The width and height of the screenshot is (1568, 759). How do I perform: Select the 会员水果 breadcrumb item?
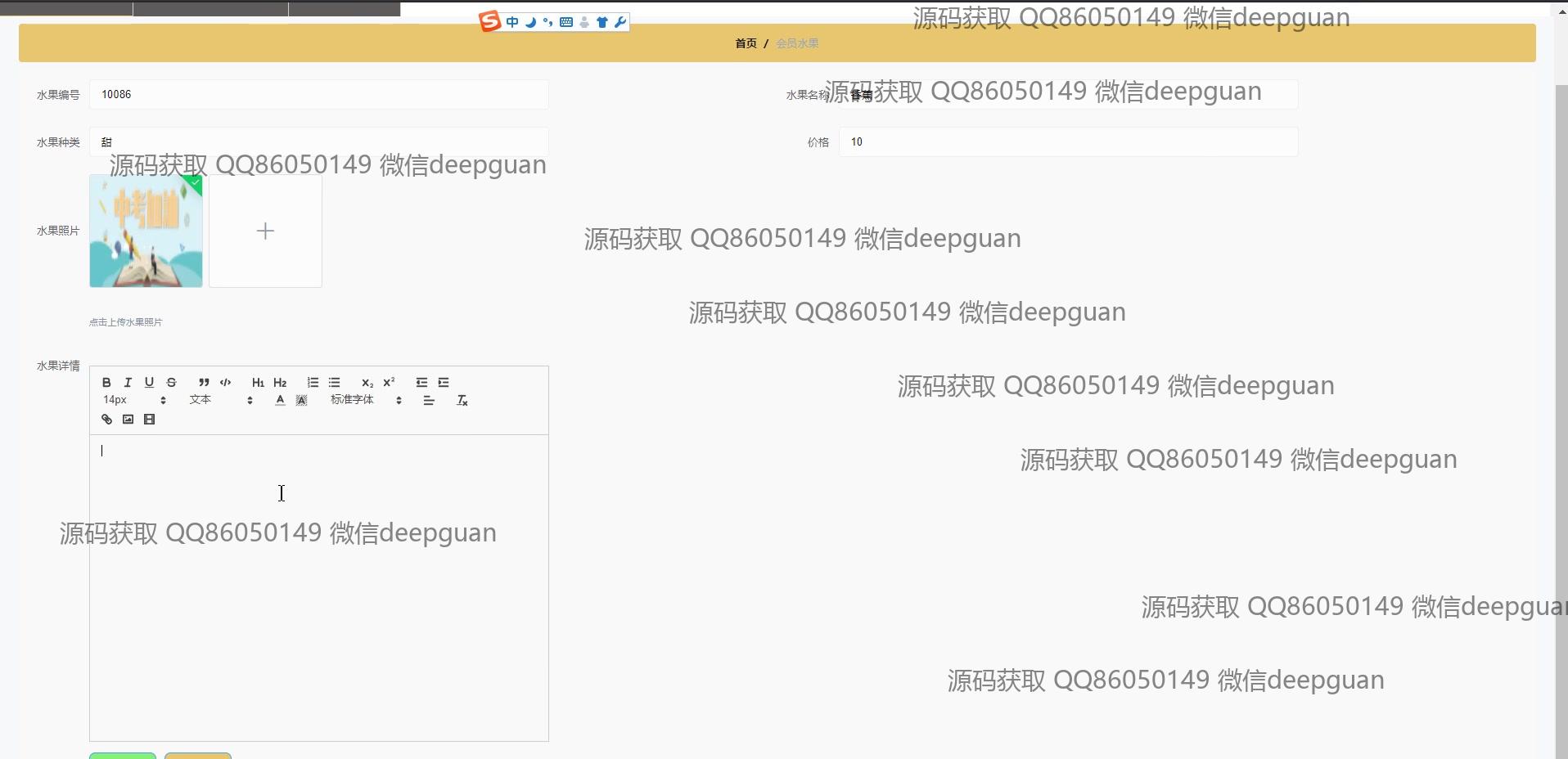797,43
